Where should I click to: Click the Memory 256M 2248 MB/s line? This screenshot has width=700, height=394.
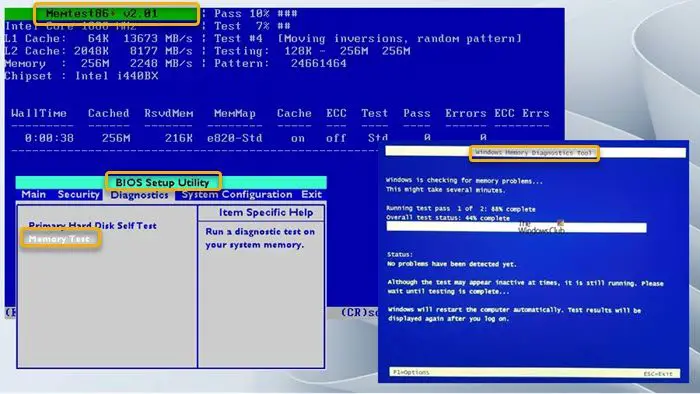coord(99,63)
